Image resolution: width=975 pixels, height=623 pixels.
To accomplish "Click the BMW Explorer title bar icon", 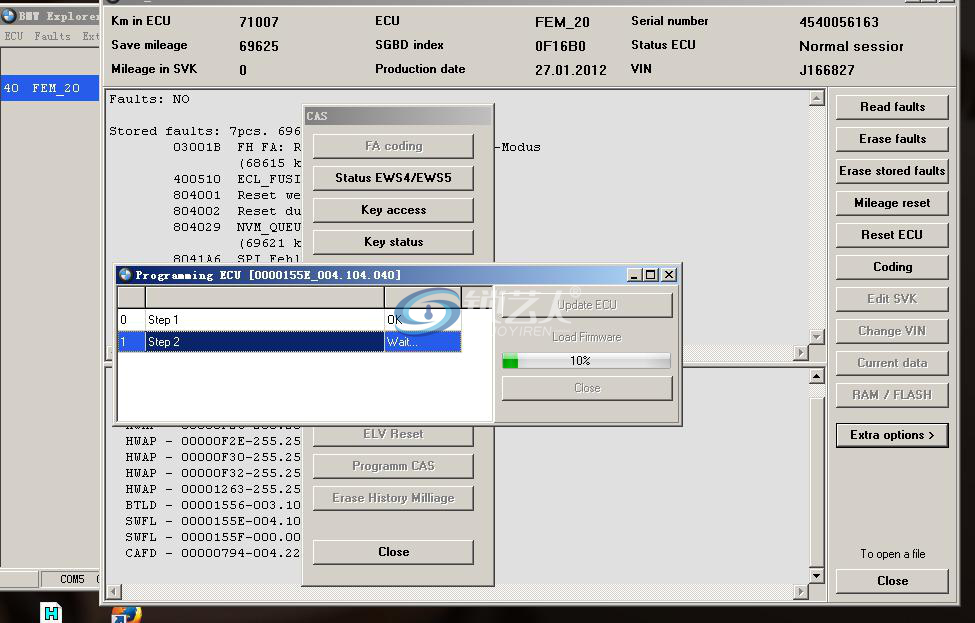I will pyautogui.click(x=9, y=16).
